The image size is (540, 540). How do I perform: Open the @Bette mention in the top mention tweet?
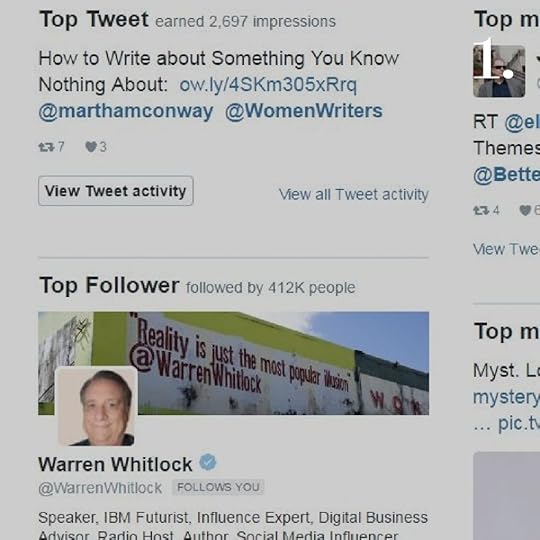pos(507,175)
